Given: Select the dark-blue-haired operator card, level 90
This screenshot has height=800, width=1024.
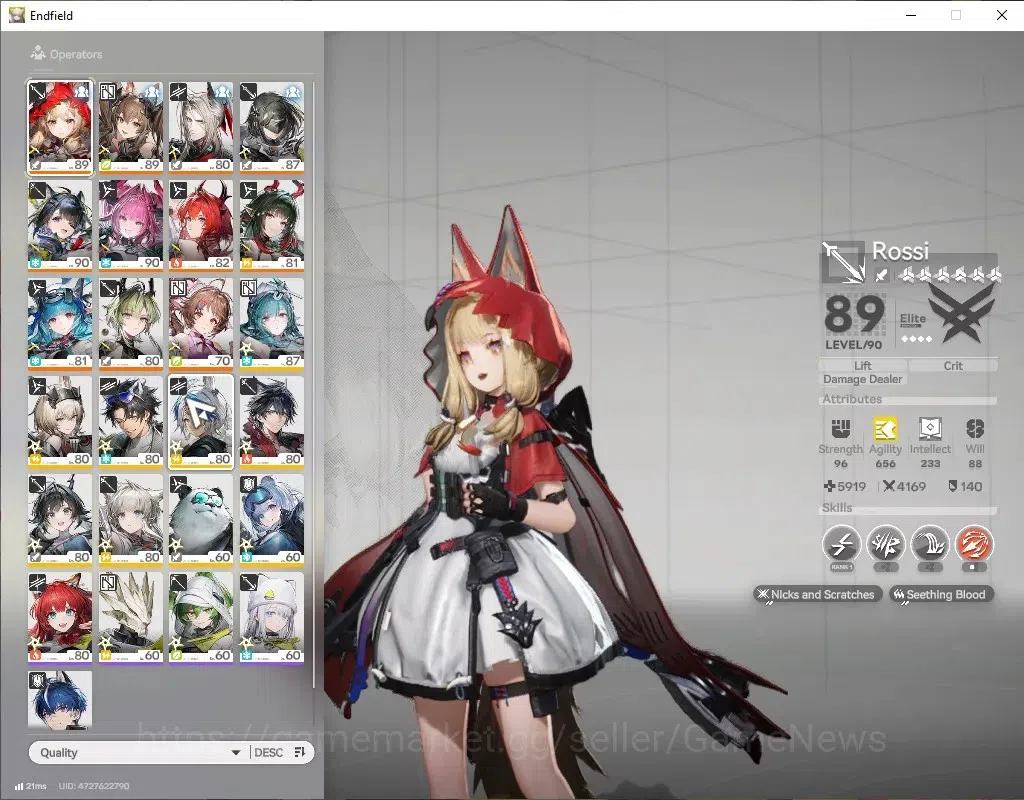Looking at the screenshot, I should point(60,226).
